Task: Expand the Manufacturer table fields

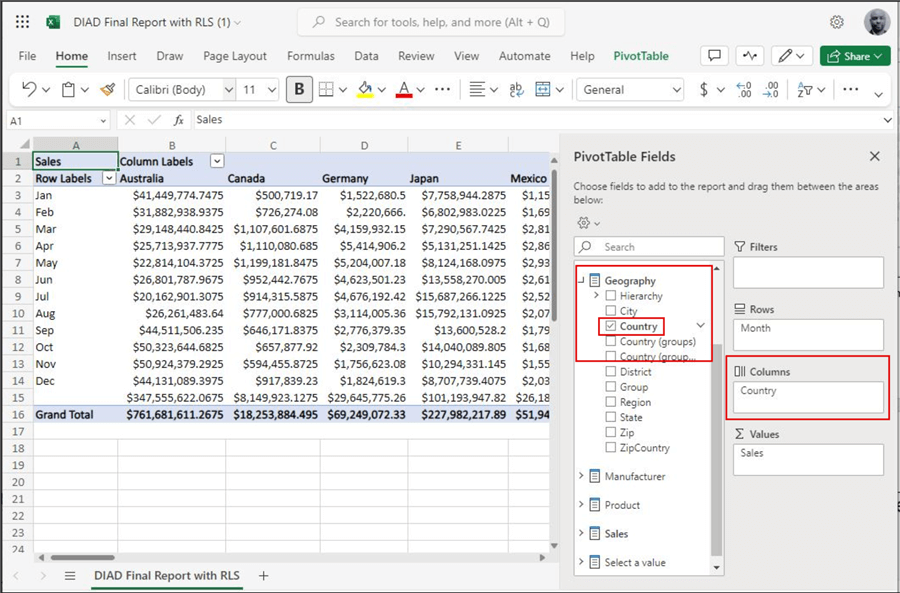Action: point(582,477)
